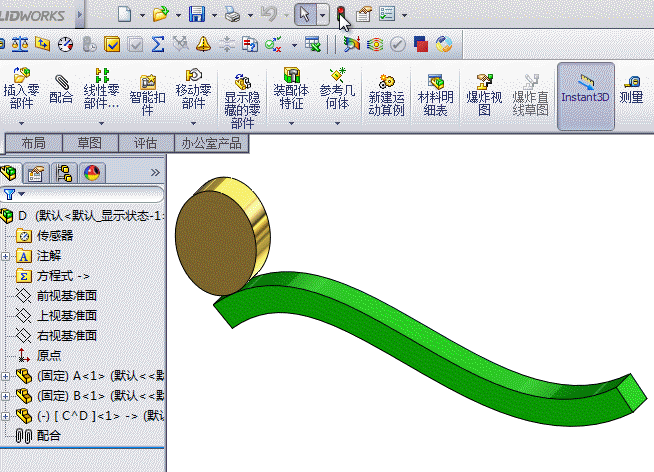Open the dropdown arrow next to Options
The image size is (654, 472).
tap(404, 15)
